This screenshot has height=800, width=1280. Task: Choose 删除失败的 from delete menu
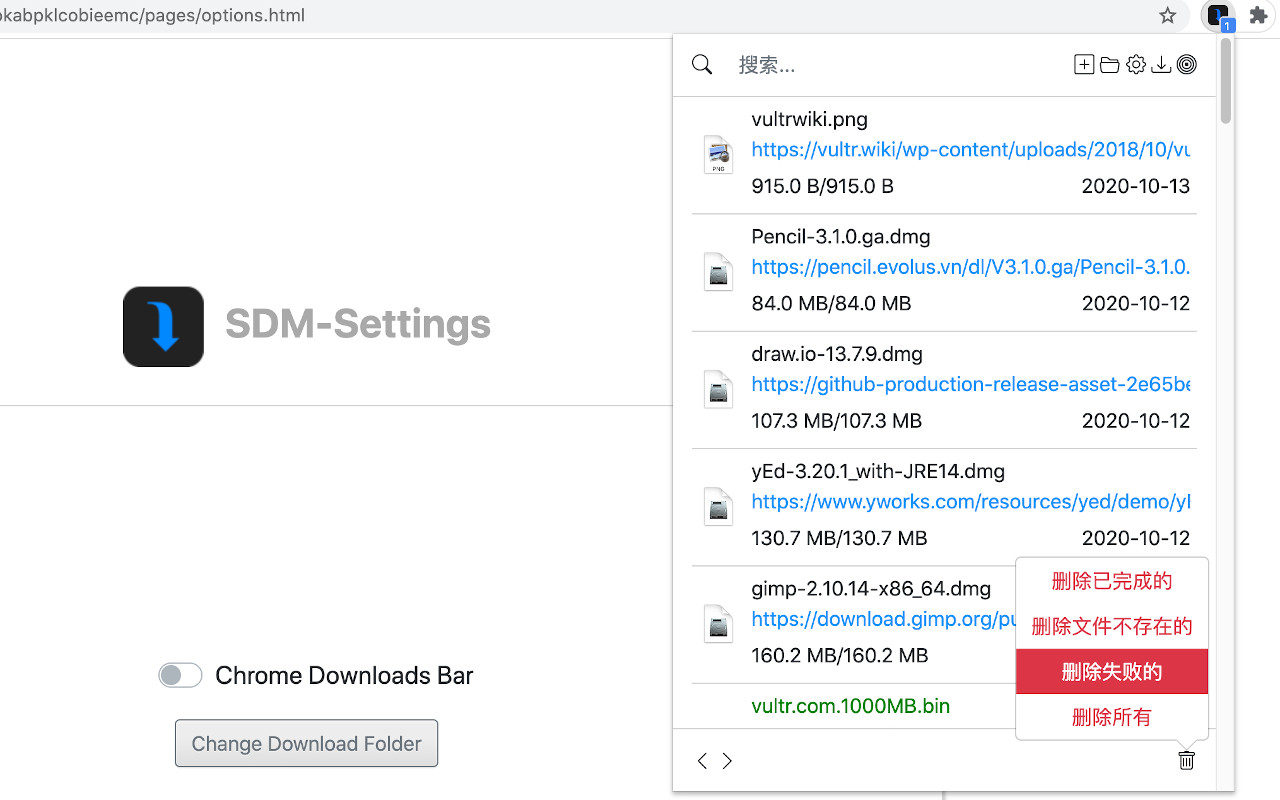tap(1112, 671)
